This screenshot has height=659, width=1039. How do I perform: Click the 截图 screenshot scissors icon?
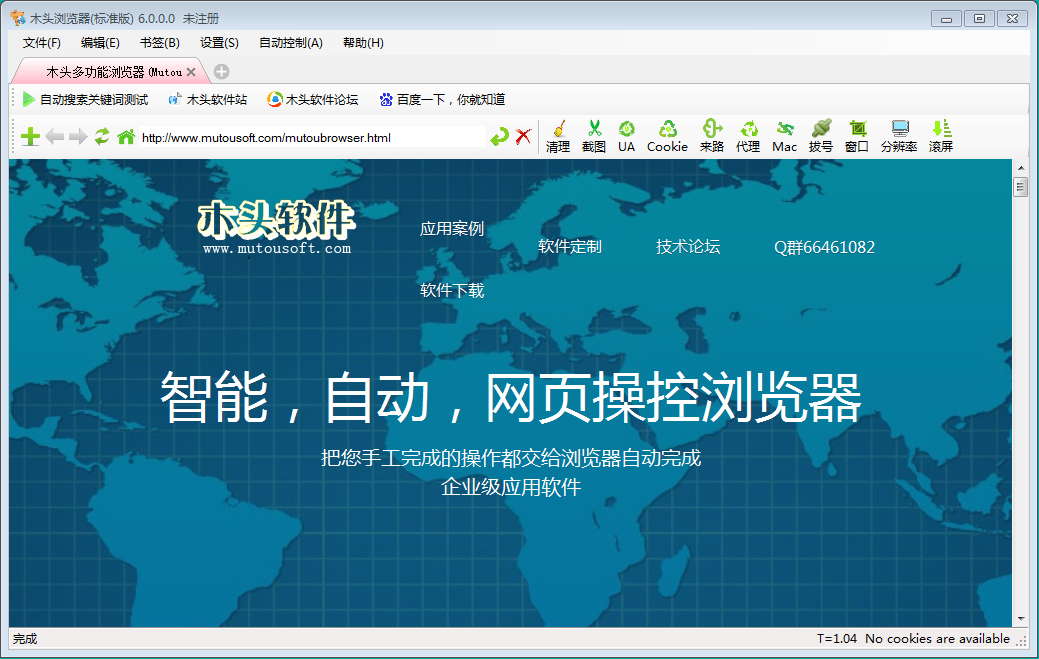(x=594, y=136)
